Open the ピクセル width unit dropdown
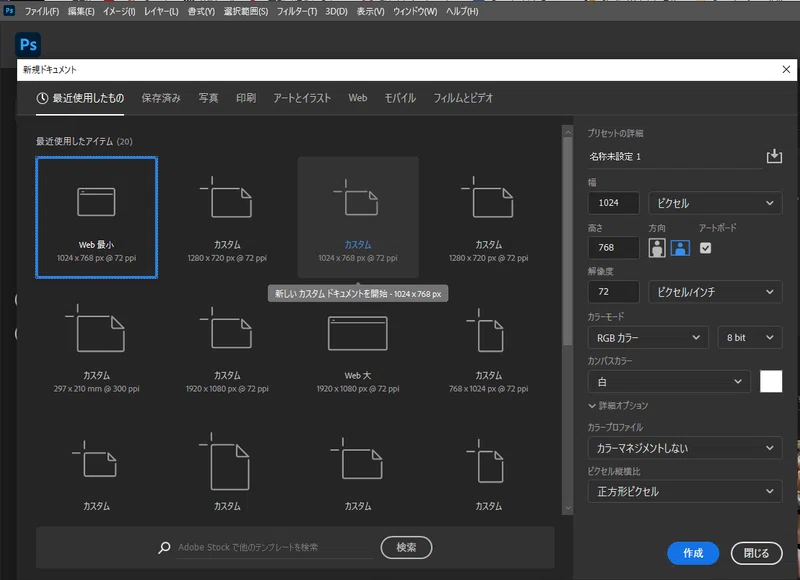Image resolution: width=800 pixels, height=580 pixels. pos(715,203)
